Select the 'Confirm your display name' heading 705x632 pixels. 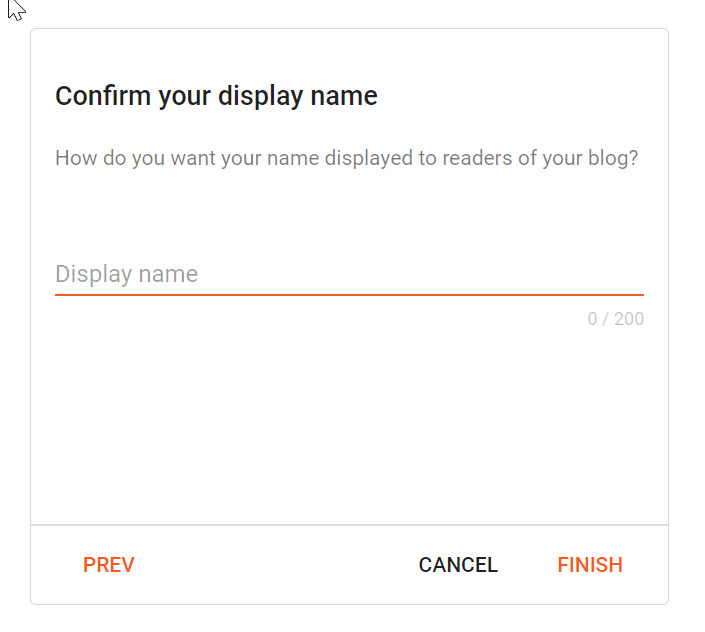(216, 96)
